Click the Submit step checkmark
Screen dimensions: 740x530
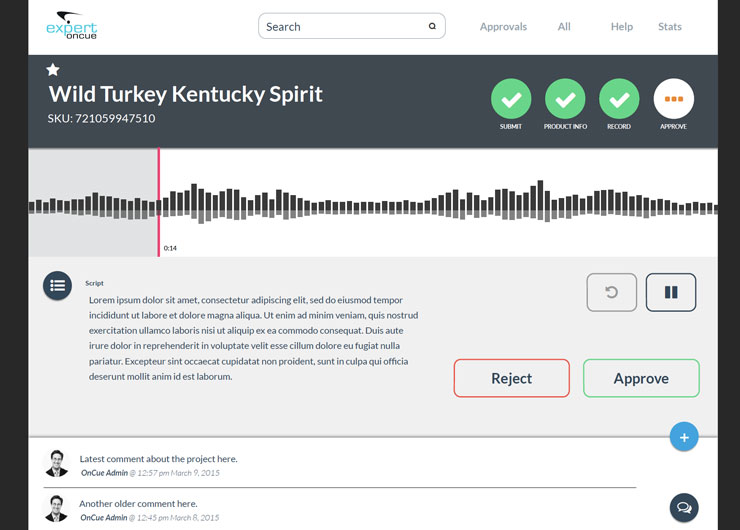tap(511, 99)
